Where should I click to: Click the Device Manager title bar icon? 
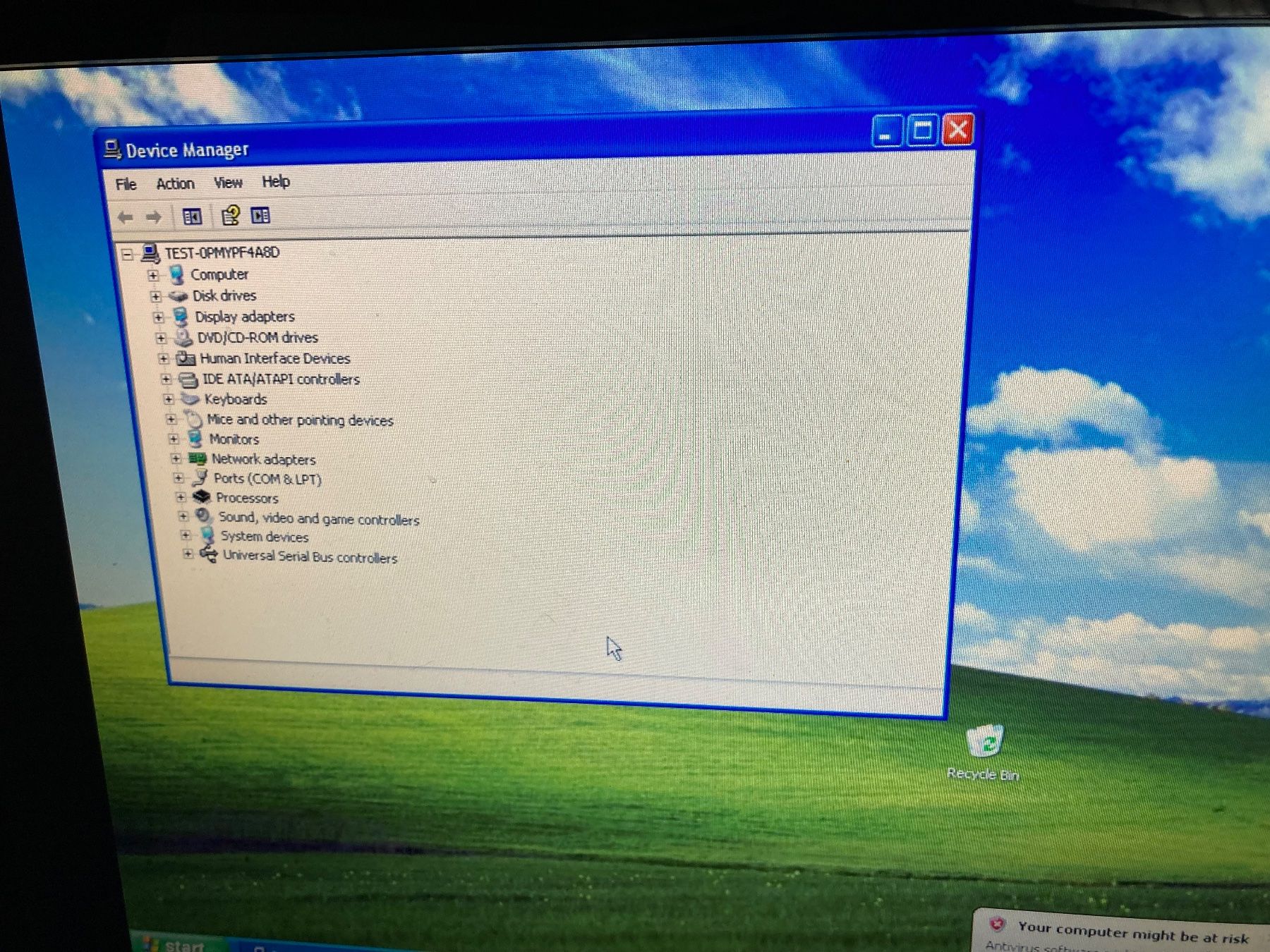[x=112, y=149]
